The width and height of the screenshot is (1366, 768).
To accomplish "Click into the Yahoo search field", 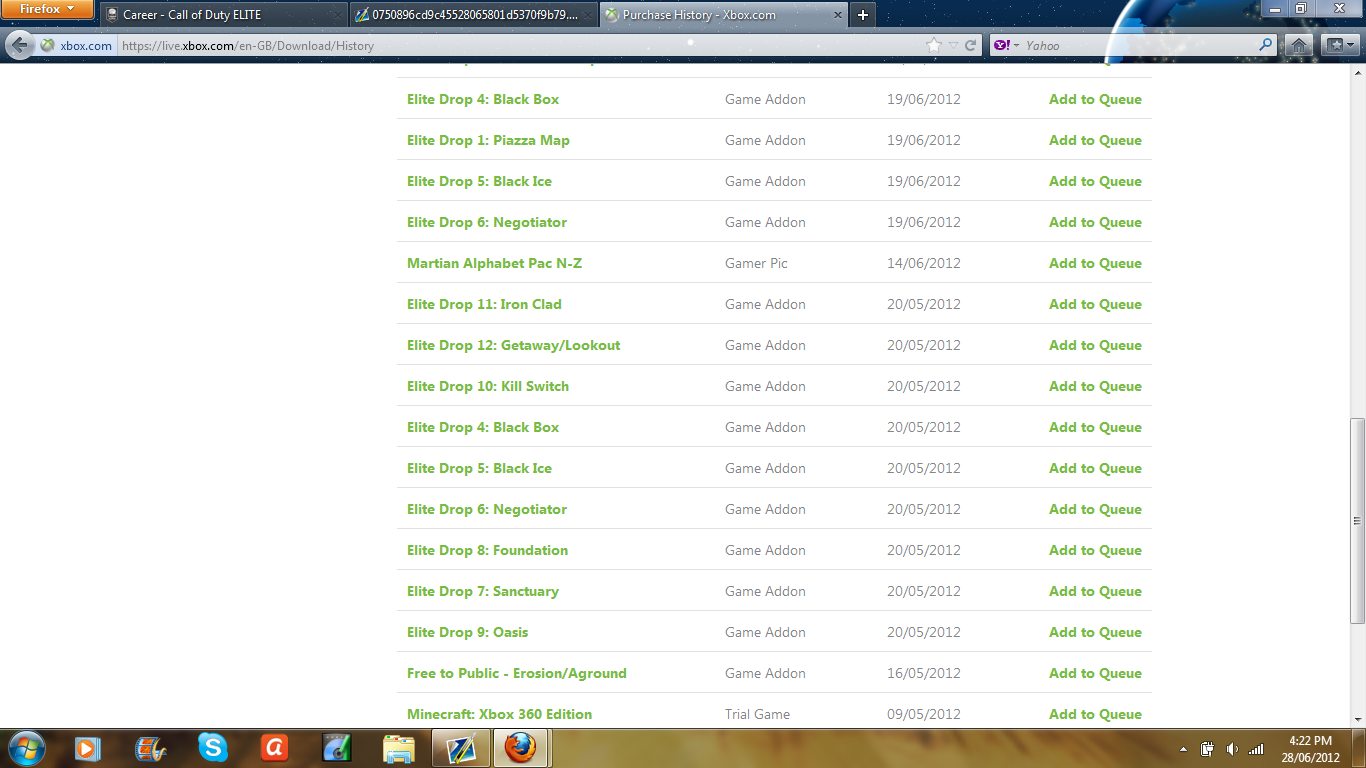I will point(1138,45).
